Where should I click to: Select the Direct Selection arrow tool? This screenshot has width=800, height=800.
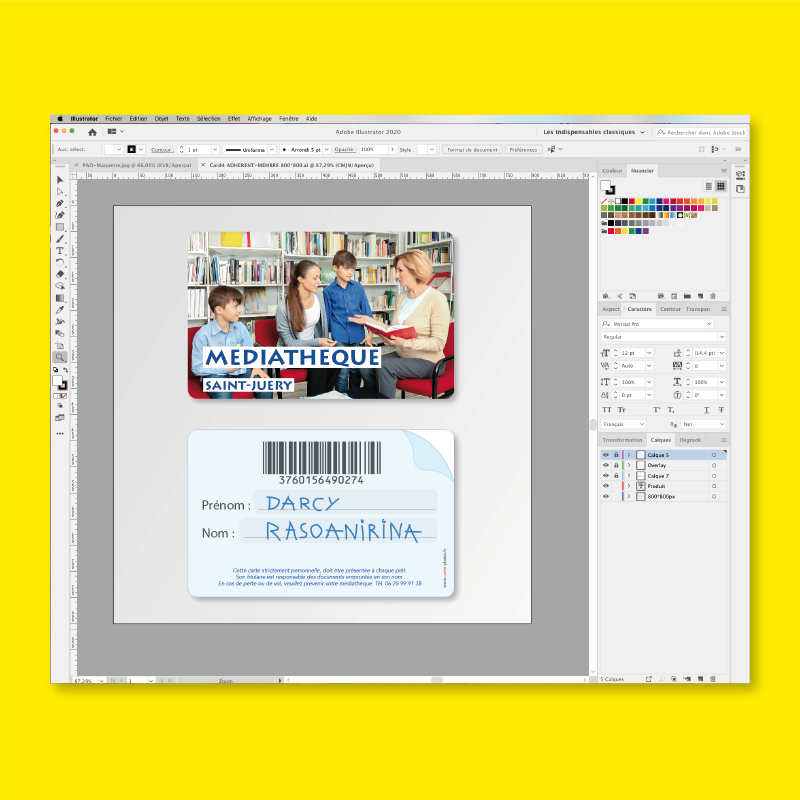(60, 191)
